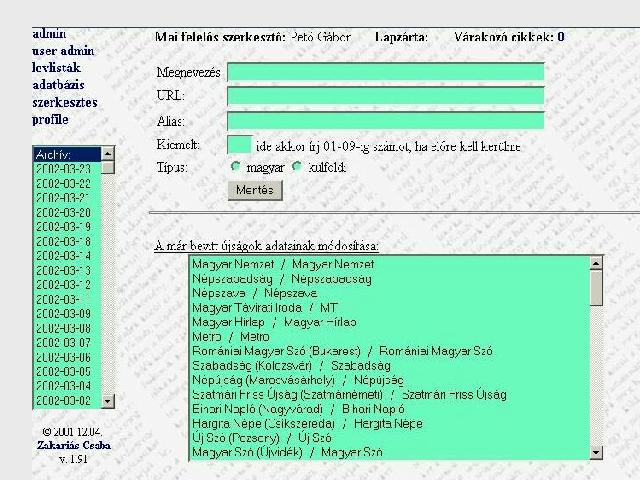Focus the Megnevezés input field

click(x=386, y=72)
